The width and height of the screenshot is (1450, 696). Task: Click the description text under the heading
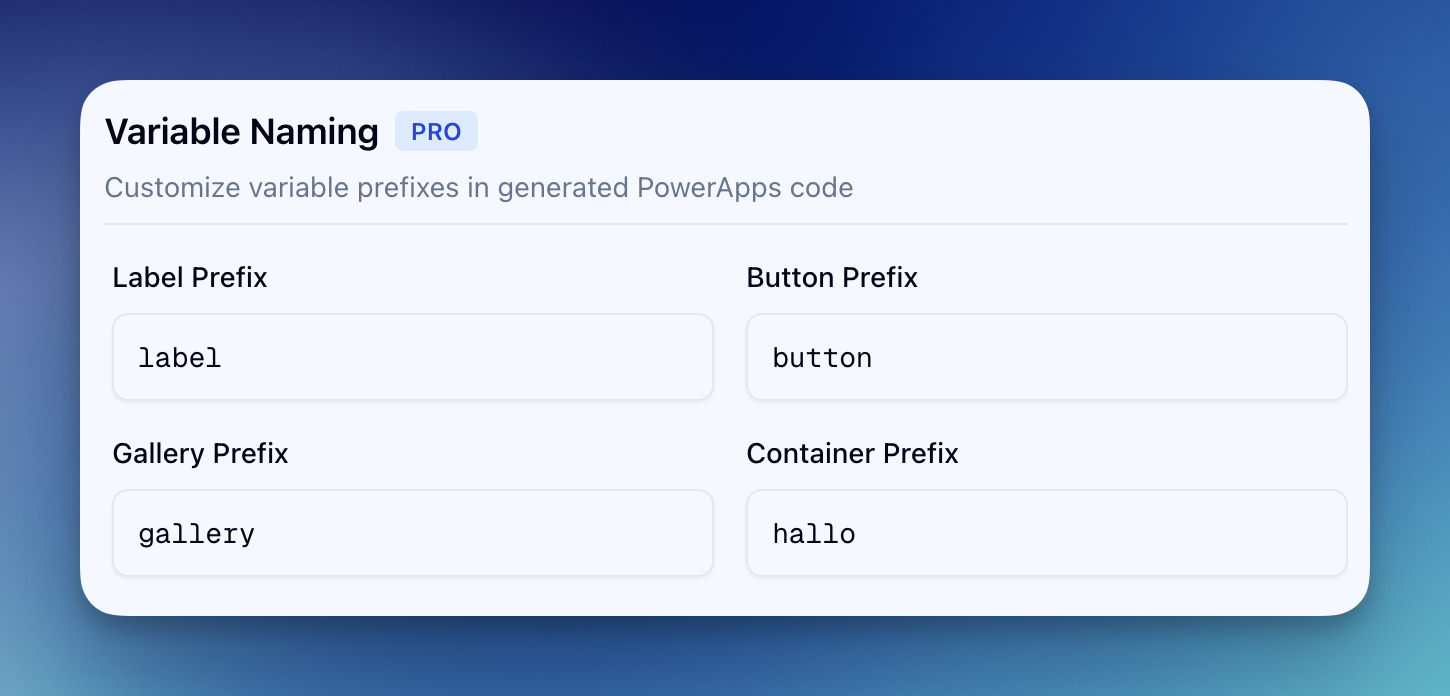tap(478, 188)
